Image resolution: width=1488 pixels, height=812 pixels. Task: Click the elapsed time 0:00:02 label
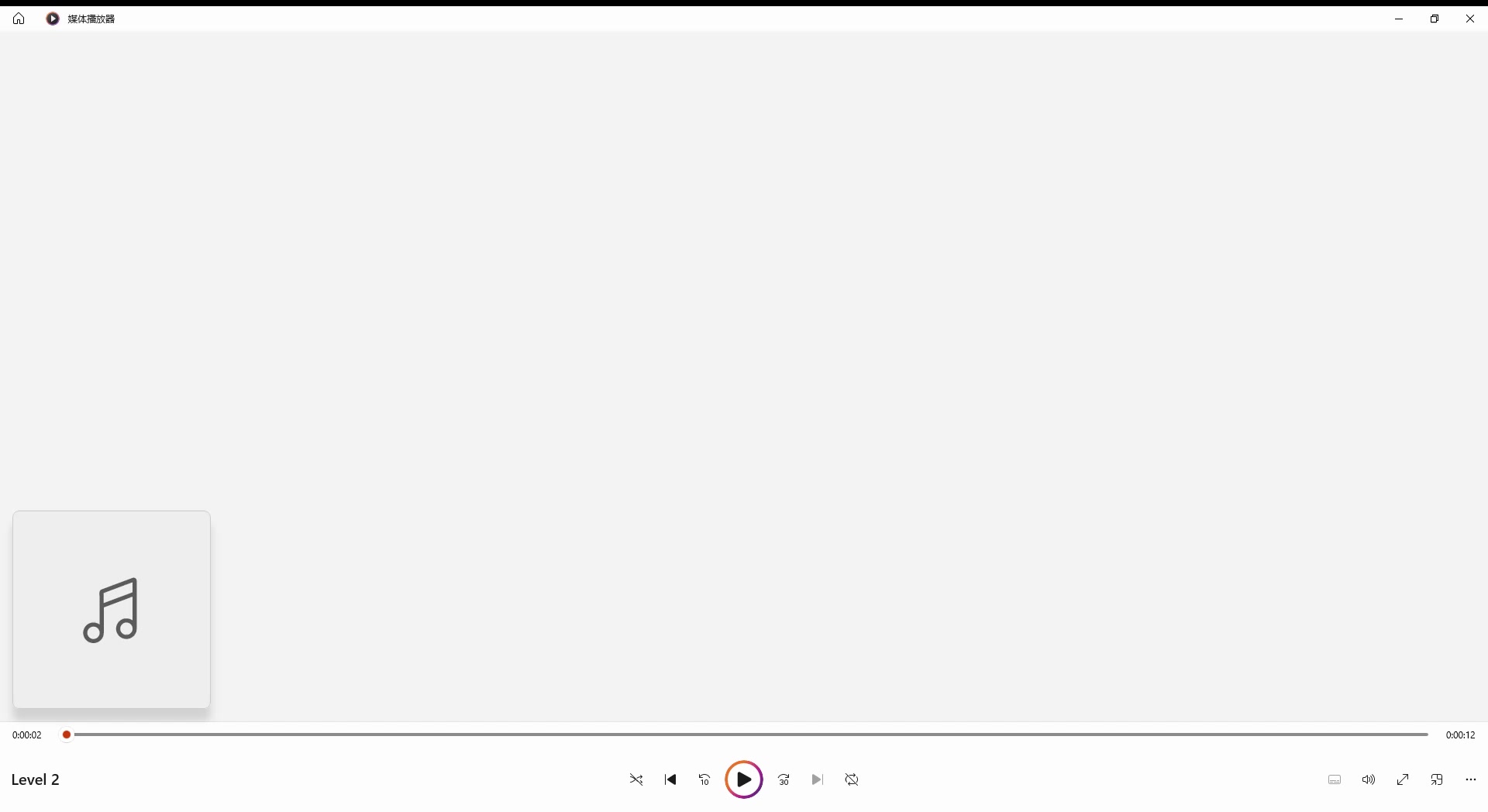pos(27,735)
